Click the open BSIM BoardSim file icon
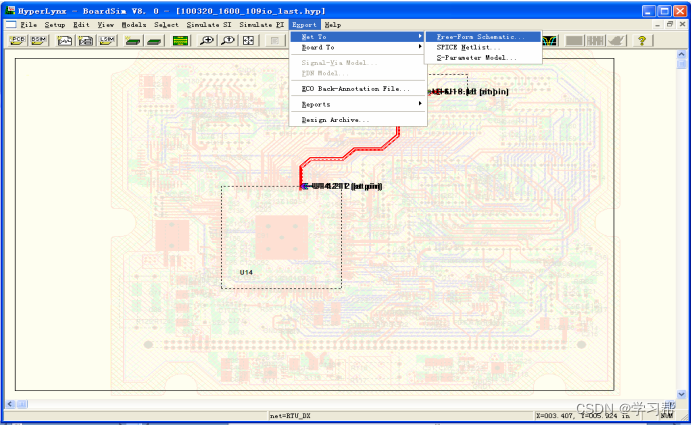 [39, 41]
